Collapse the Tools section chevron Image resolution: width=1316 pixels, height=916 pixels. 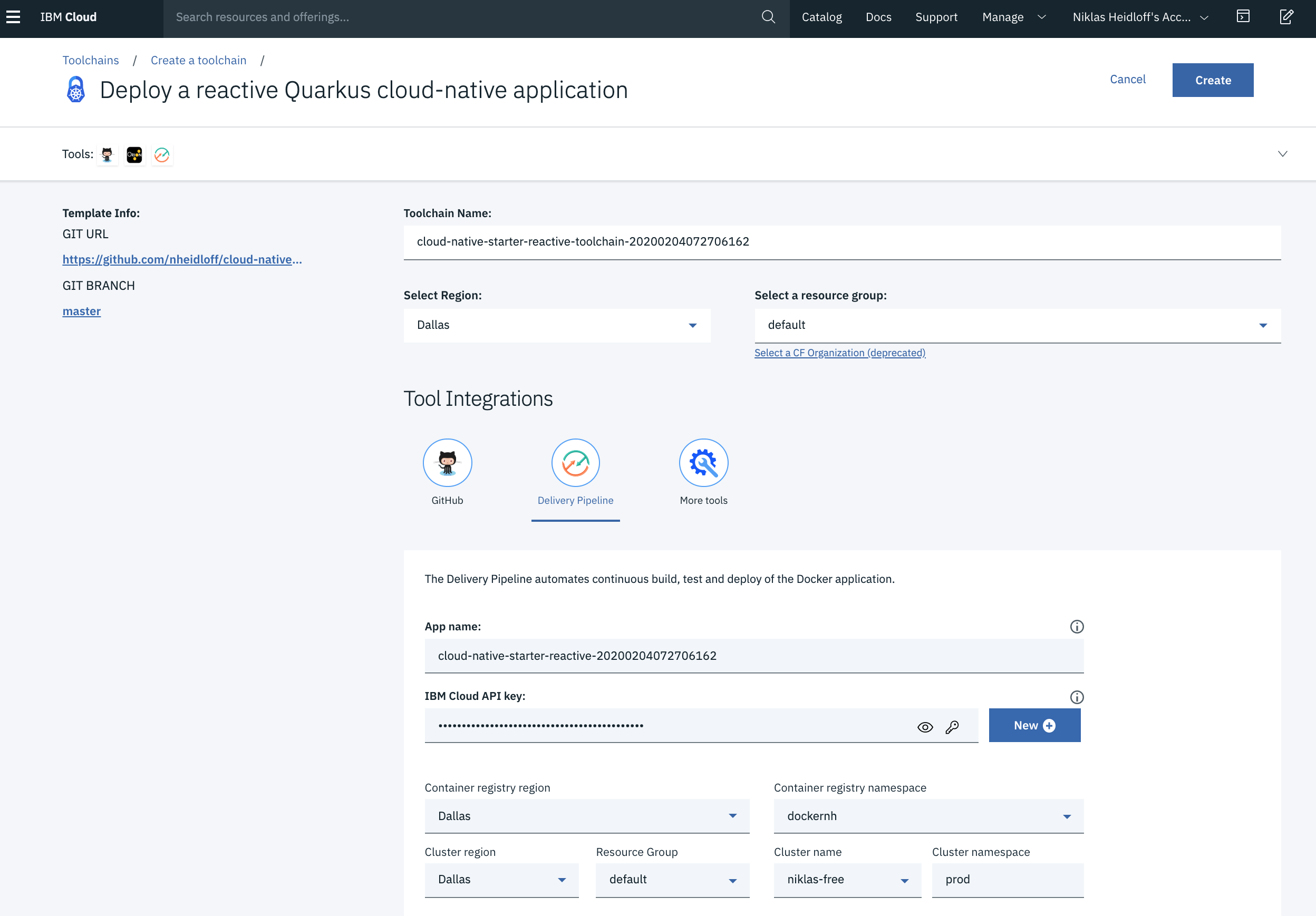[1282, 154]
